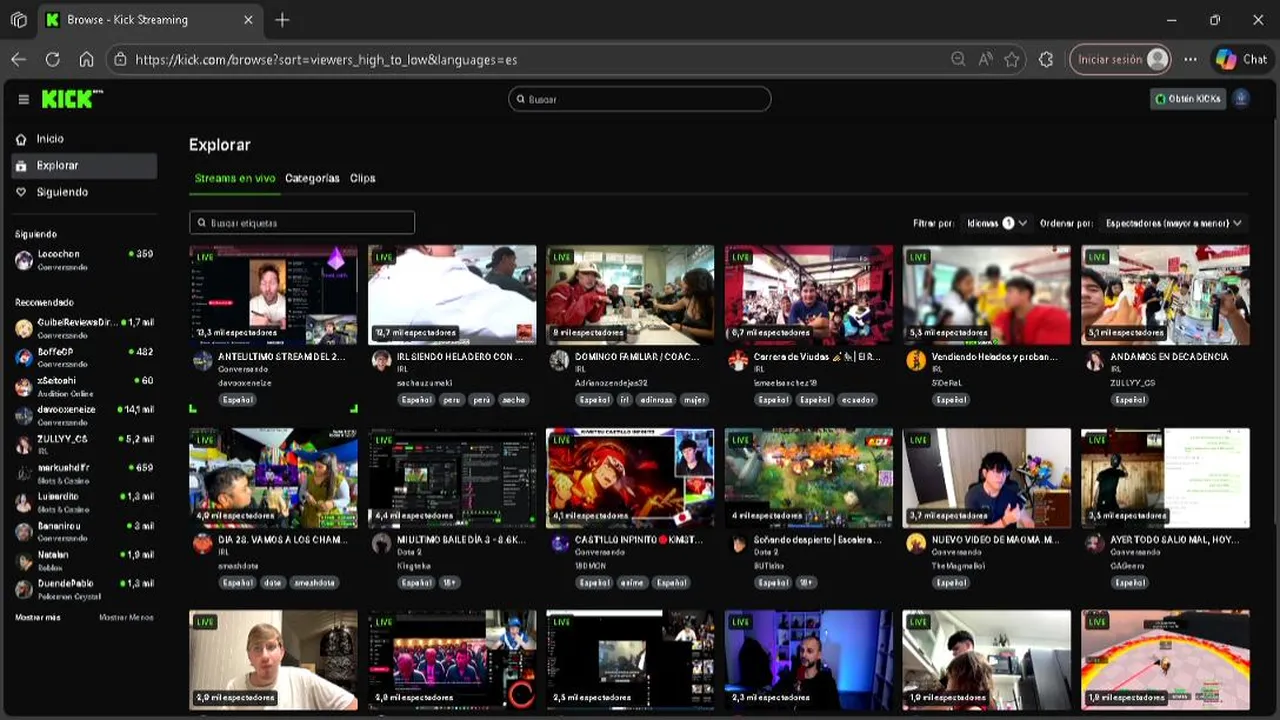Click Natalan avatar in sidebar

(24, 560)
